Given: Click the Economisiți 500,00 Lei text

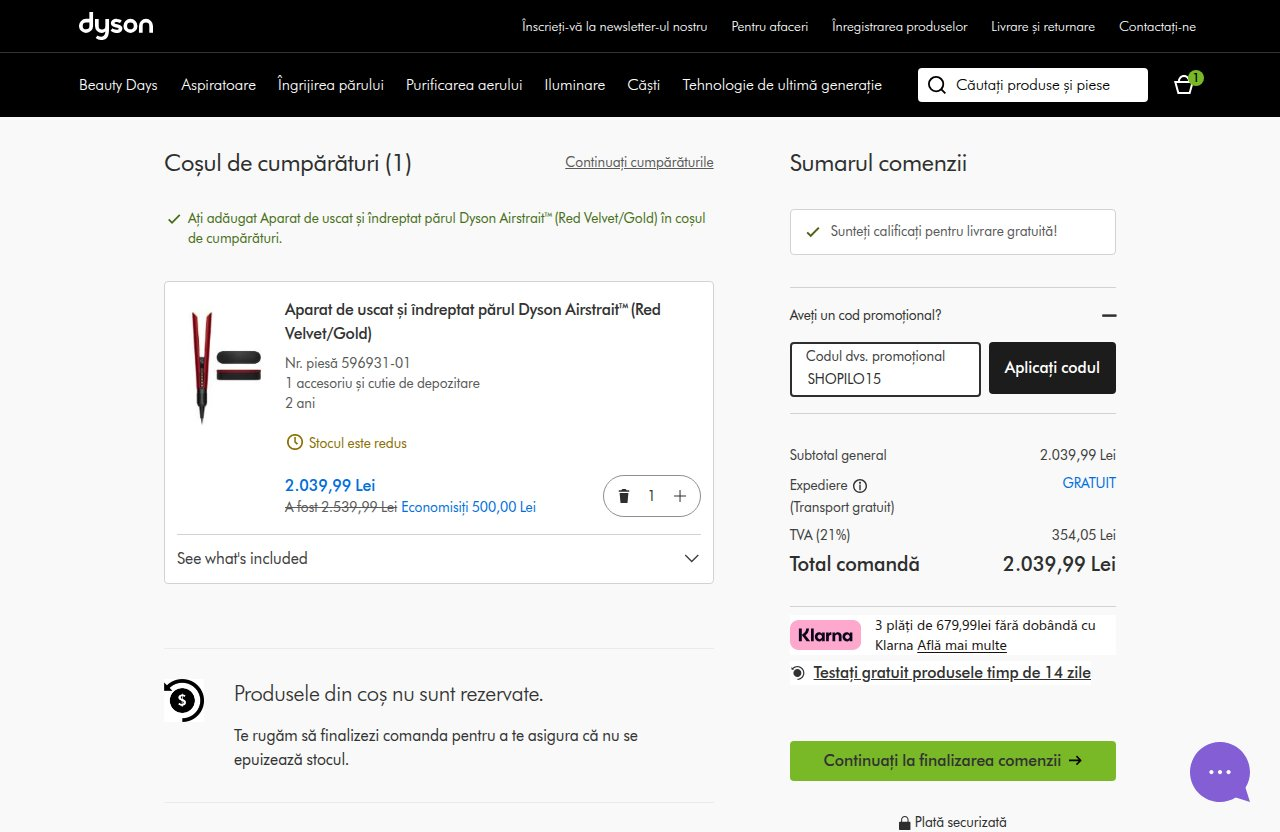Looking at the screenshot, I should (x=469, y=507).
